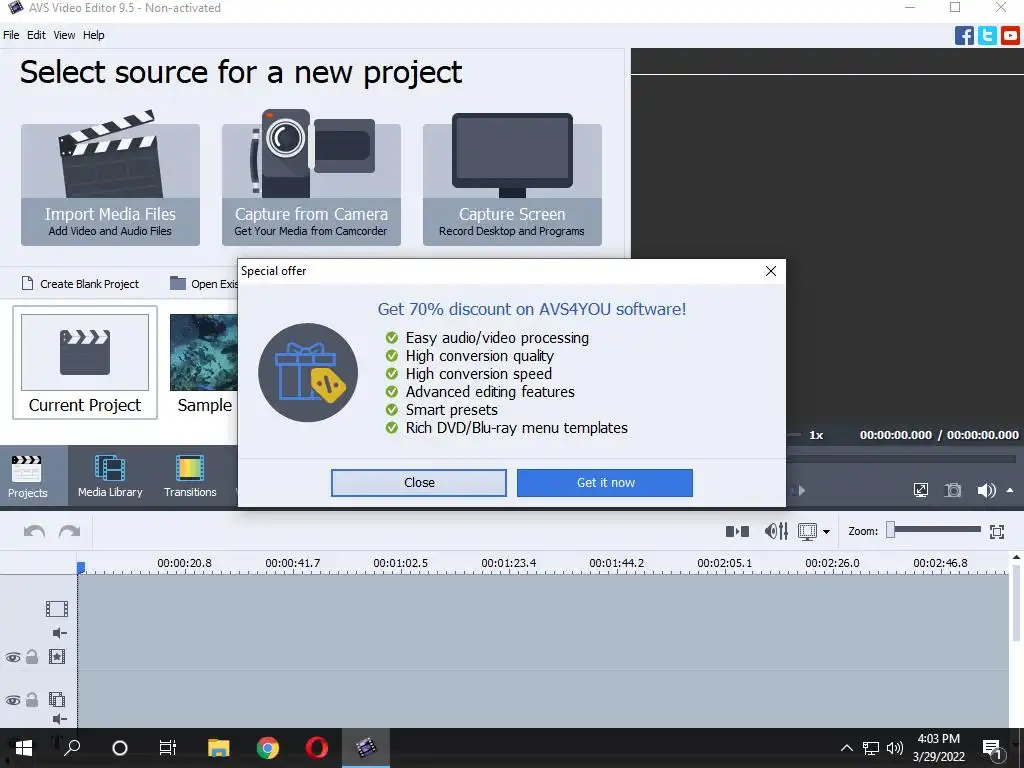Open the Media Library section
This screenshot has height=768, width=1024.
[110, 476]
